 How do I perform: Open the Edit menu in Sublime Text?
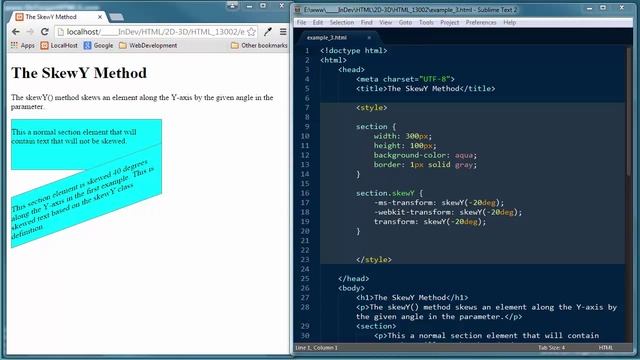point(318,22)
